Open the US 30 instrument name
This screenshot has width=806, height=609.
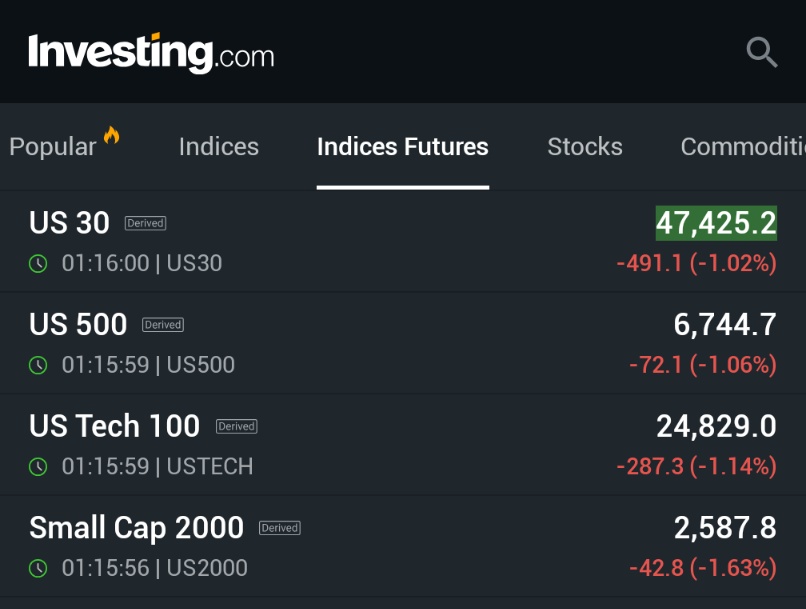69,223
